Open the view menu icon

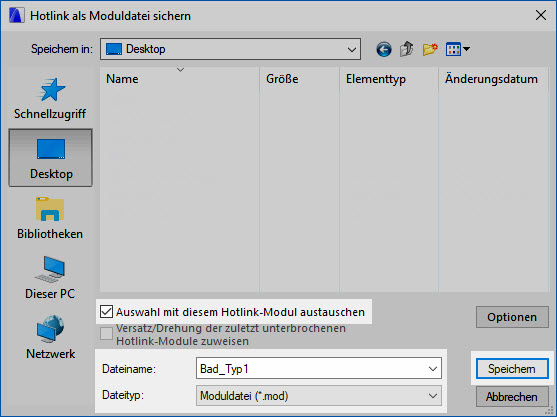tap(458, 49)
